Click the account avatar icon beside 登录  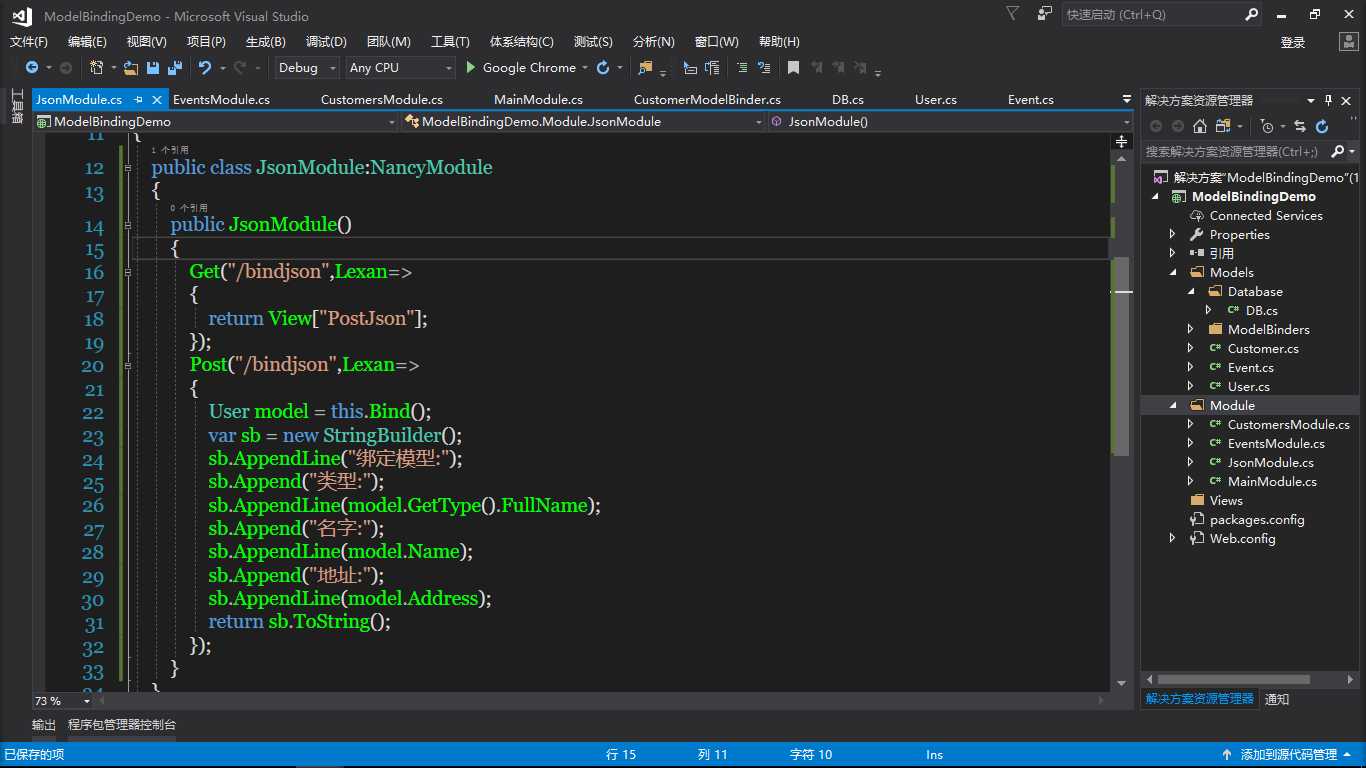point(1348,41)
